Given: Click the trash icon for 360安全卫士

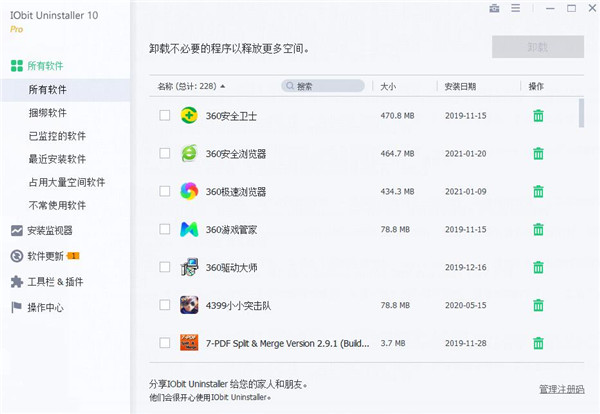Looking at the screenshot, I should pos(538,116).
